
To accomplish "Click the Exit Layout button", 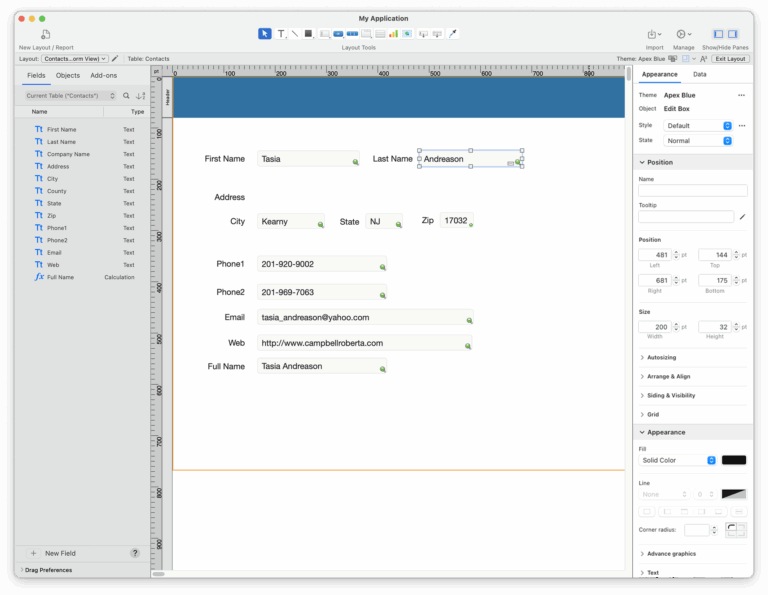I will (x=730, y=59).
